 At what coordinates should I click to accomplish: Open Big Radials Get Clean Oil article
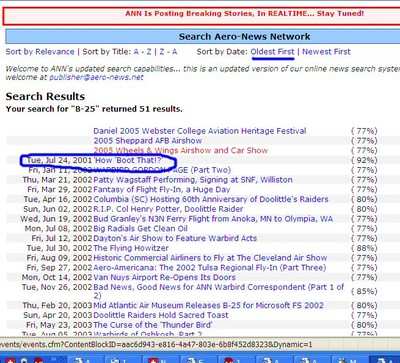pyautogui.click(x=141, y=229)
